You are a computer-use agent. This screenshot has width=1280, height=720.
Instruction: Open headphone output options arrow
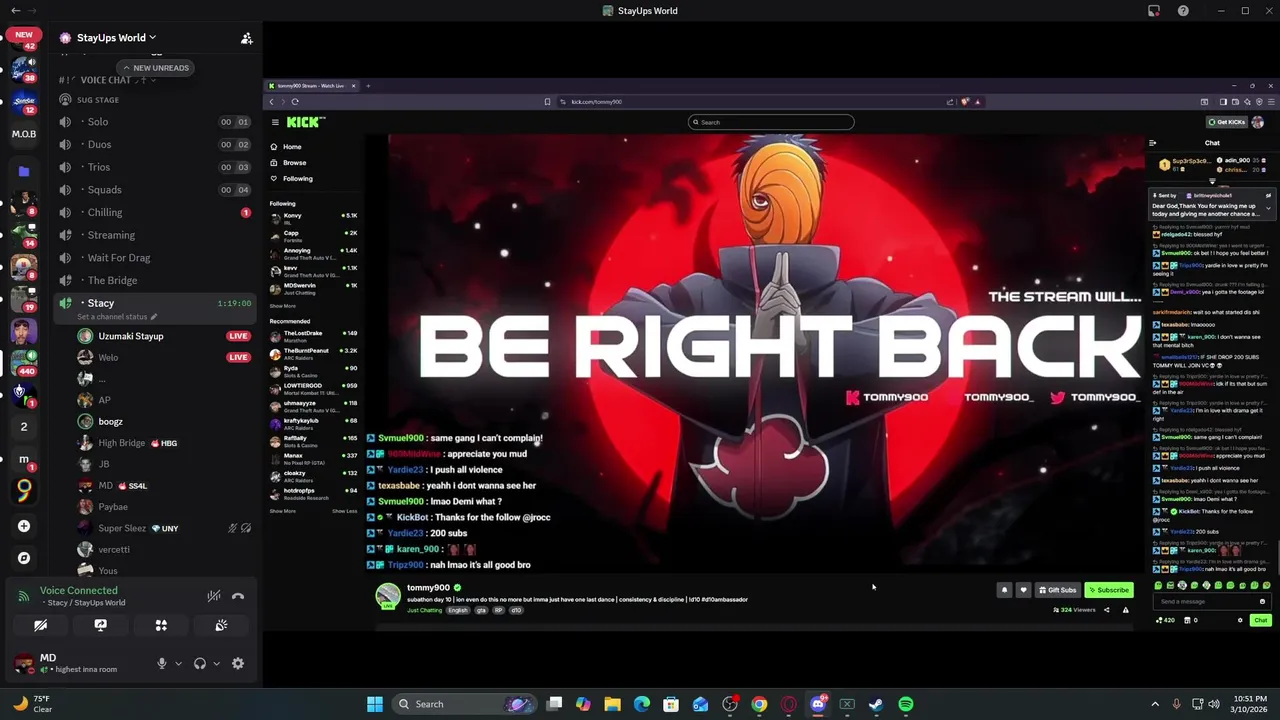(216, 663)
